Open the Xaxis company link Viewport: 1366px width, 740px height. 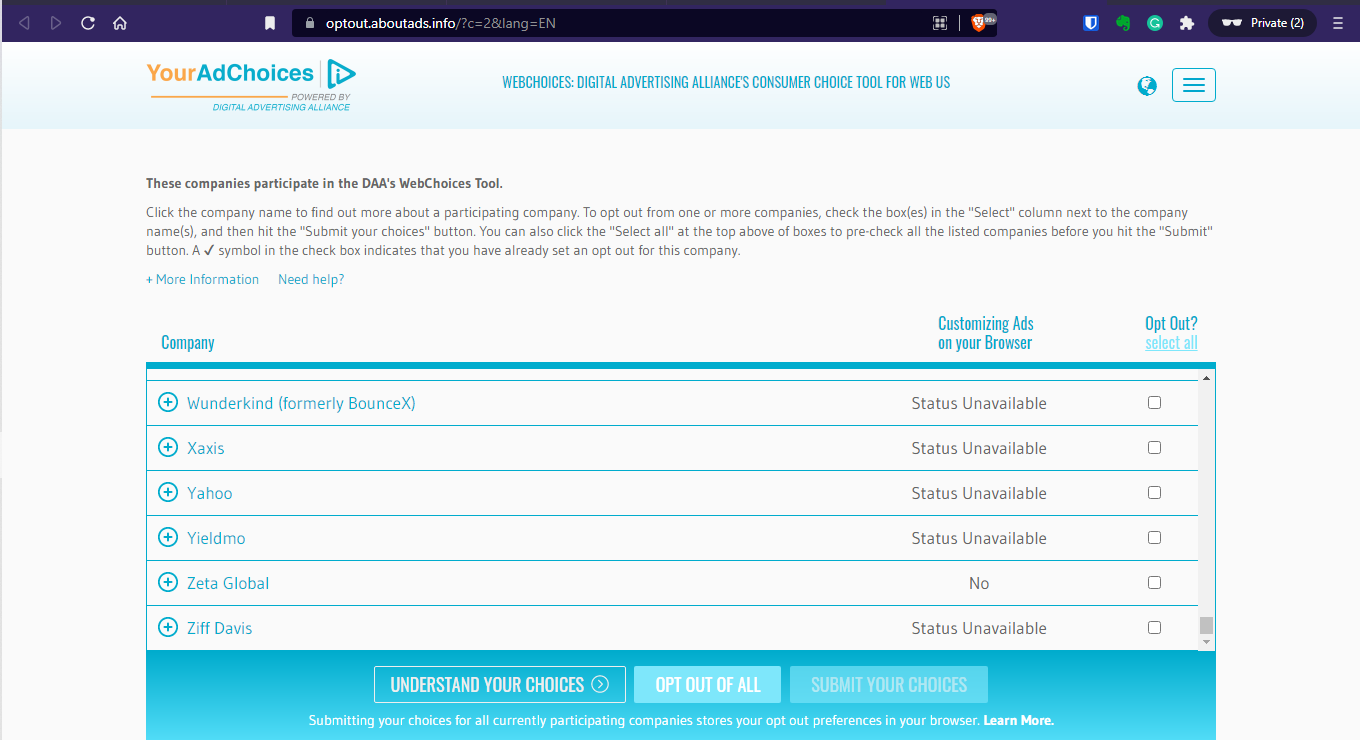pos(206,448)
